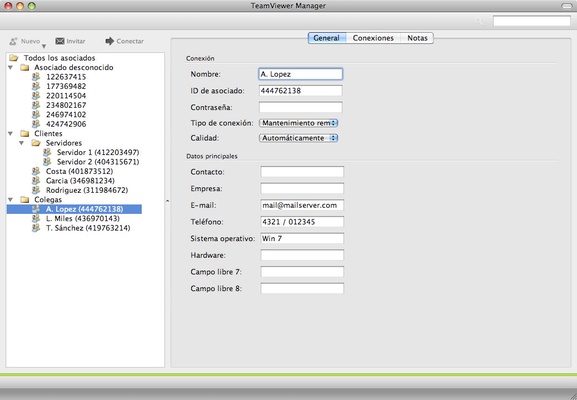The height and width of the screenshot is (400, 577).
Task: Click the L. Miles partner icon
Action: click(36, 218)
